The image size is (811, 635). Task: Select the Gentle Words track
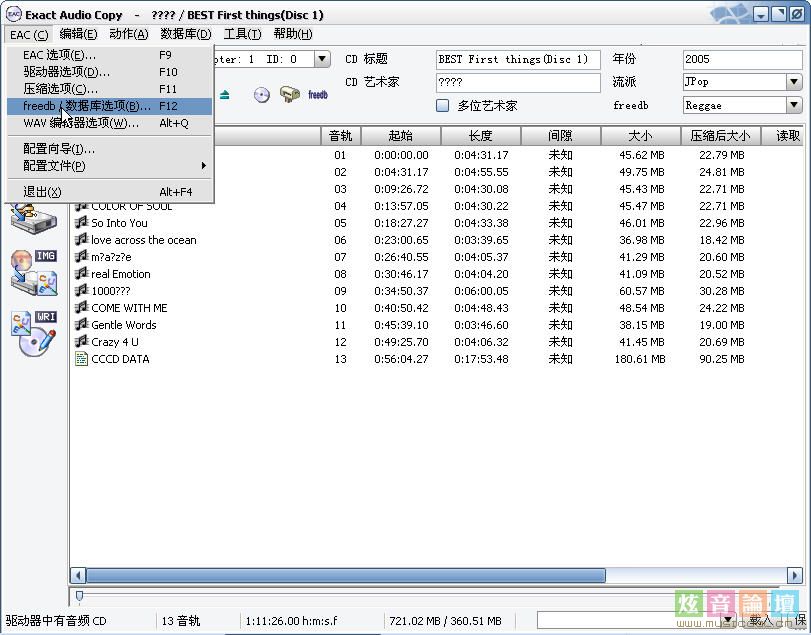(x=435, y=325)
